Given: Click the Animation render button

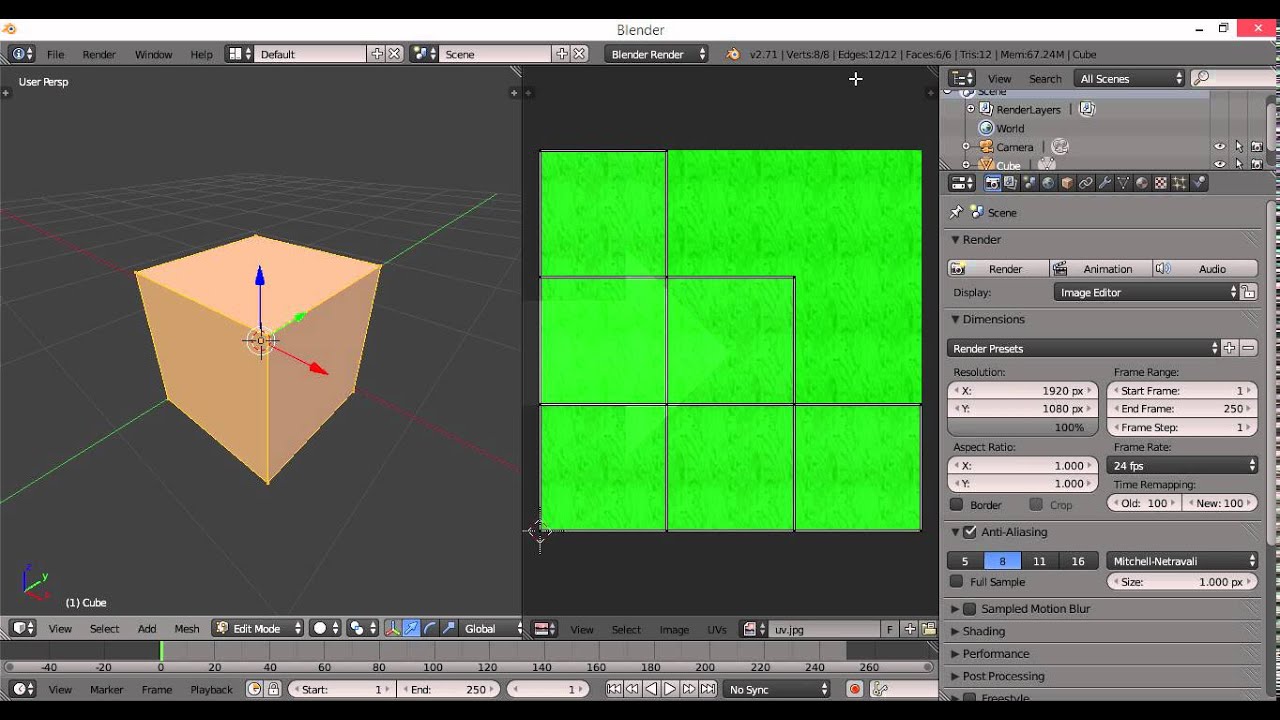Looking at the screenshot, I should (x=1100, y=269).
